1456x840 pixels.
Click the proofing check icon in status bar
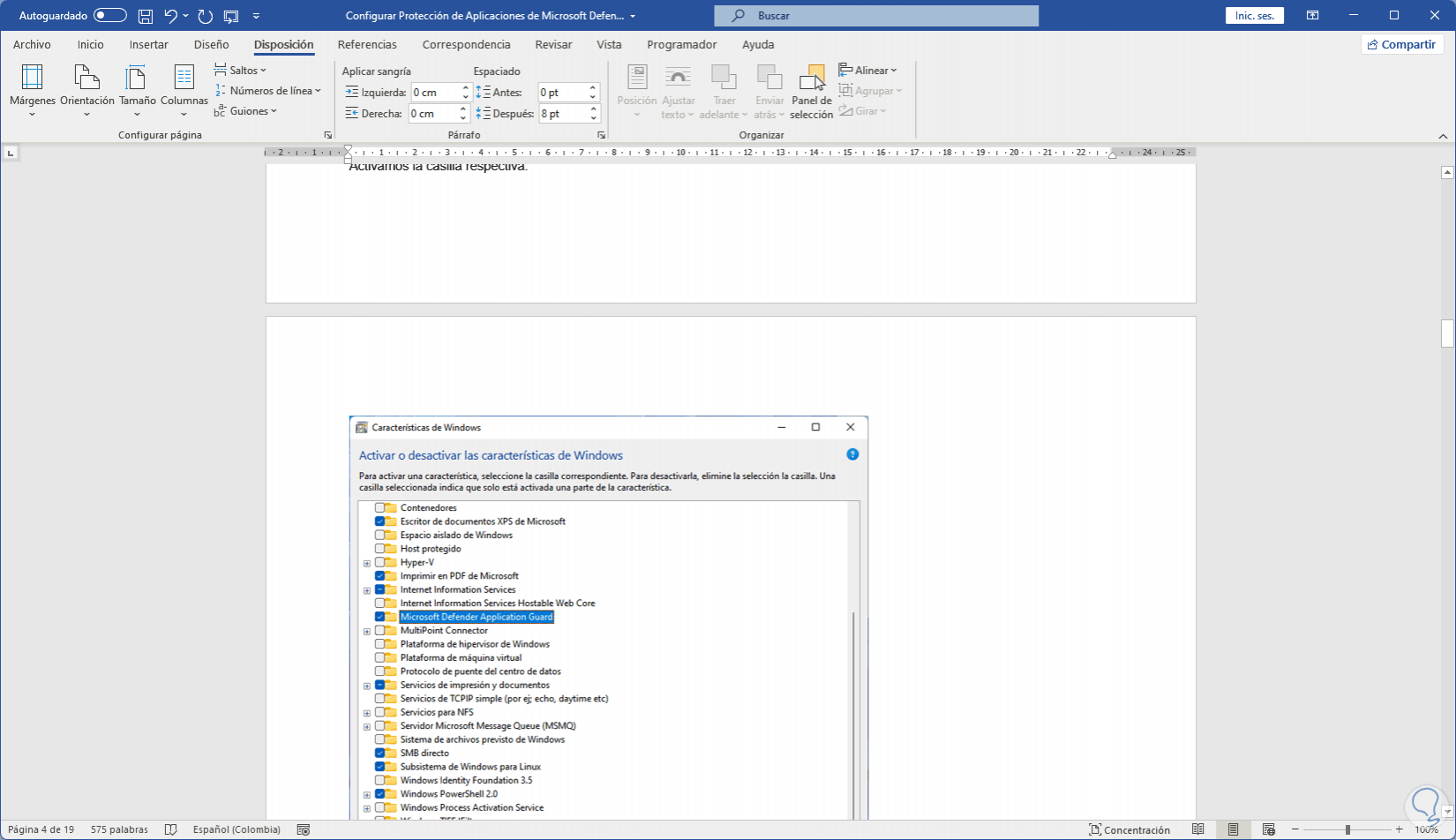(171, 829)
